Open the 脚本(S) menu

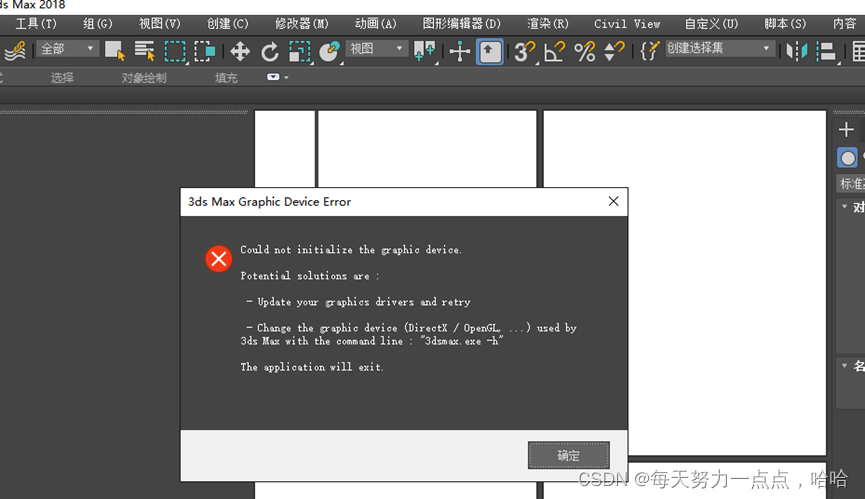[x=785, y=24]
